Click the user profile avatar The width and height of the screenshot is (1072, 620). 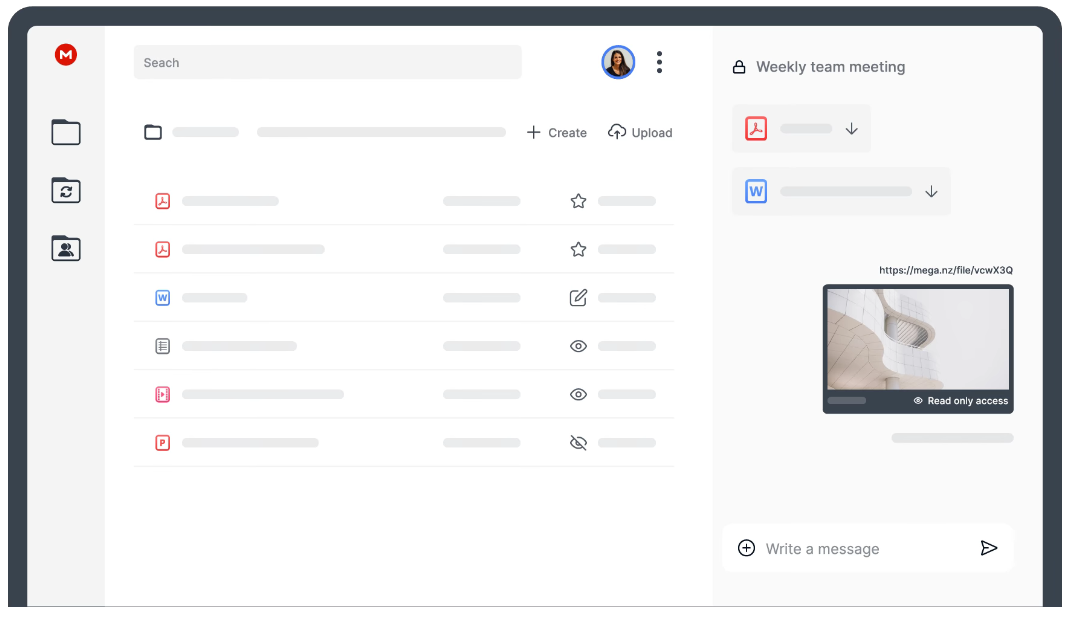point(618,62)
